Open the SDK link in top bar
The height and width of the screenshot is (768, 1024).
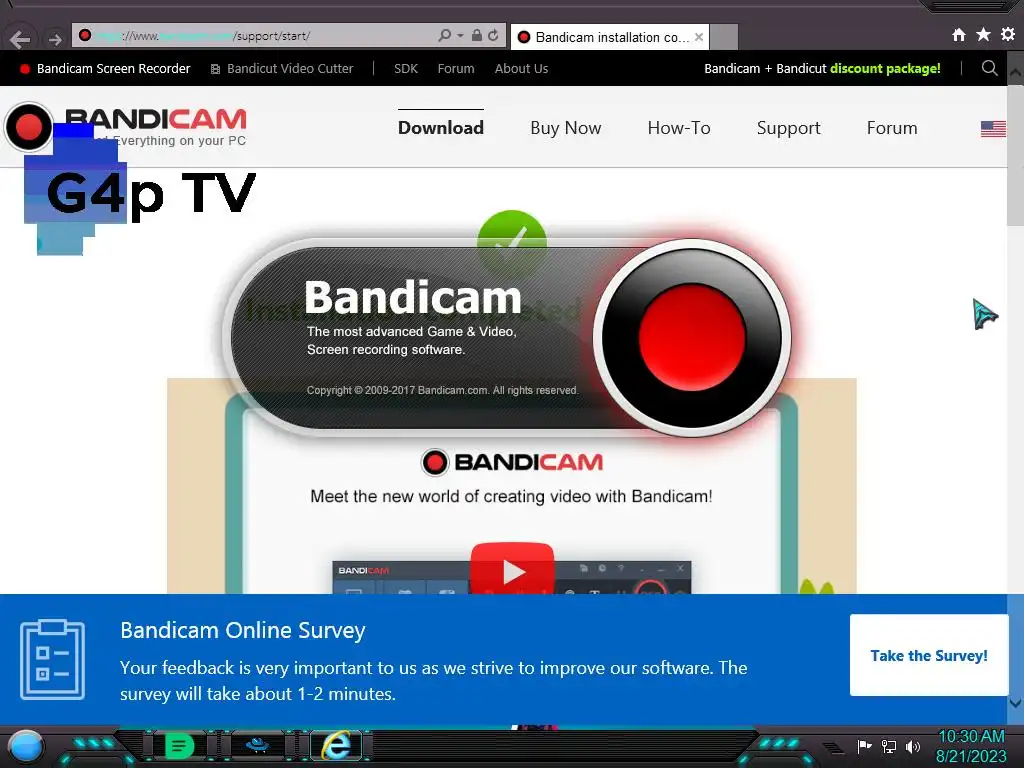click(406, 69)
